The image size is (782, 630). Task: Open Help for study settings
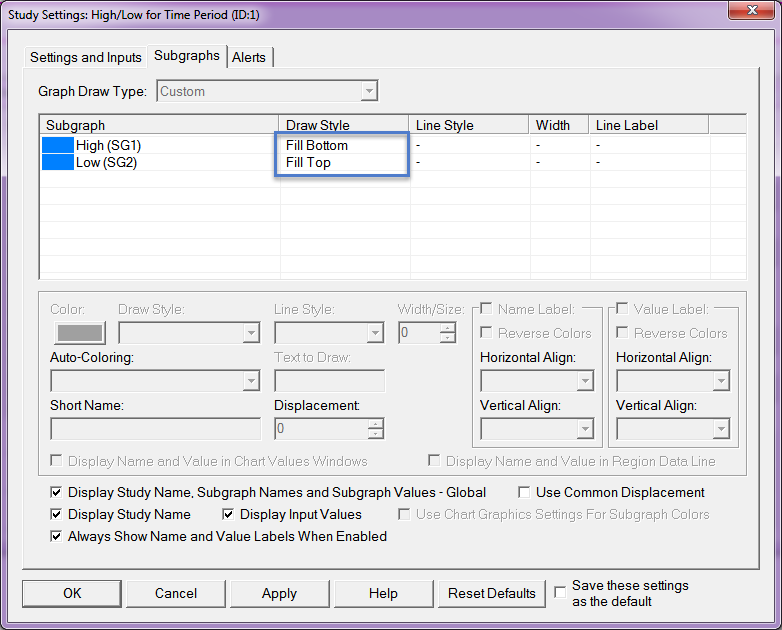[383, 593]
